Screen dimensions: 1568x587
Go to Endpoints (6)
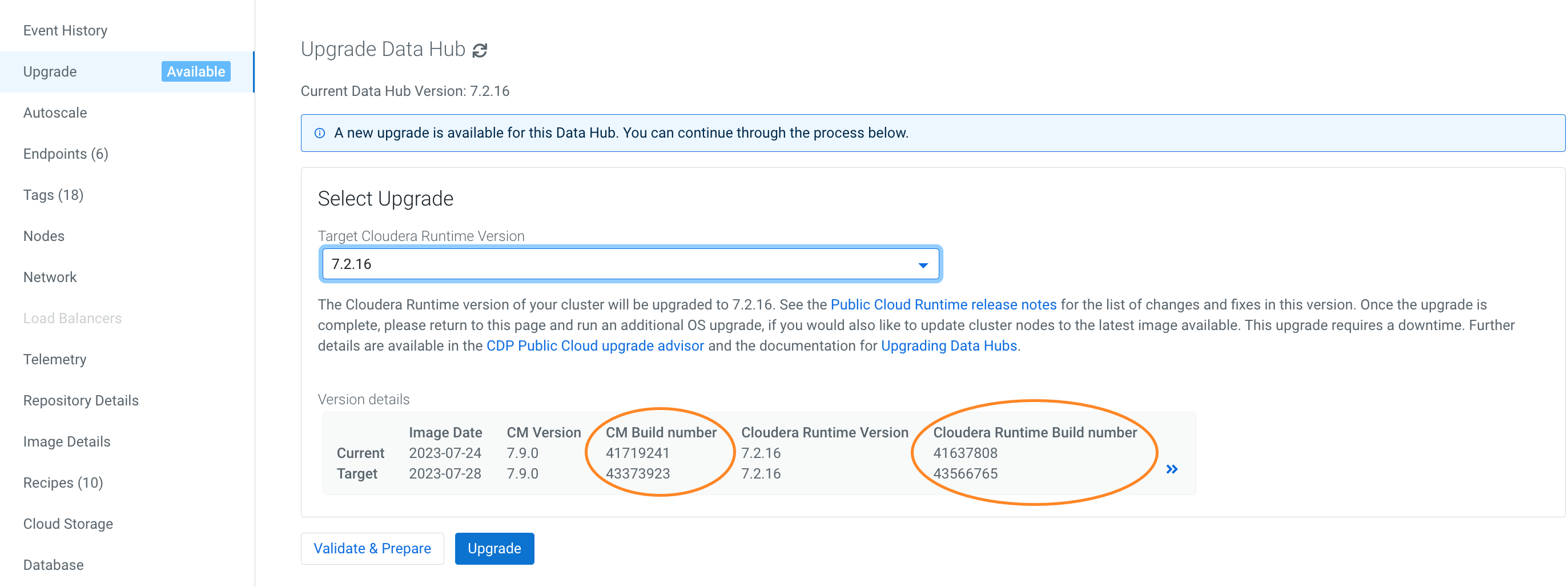66,154
